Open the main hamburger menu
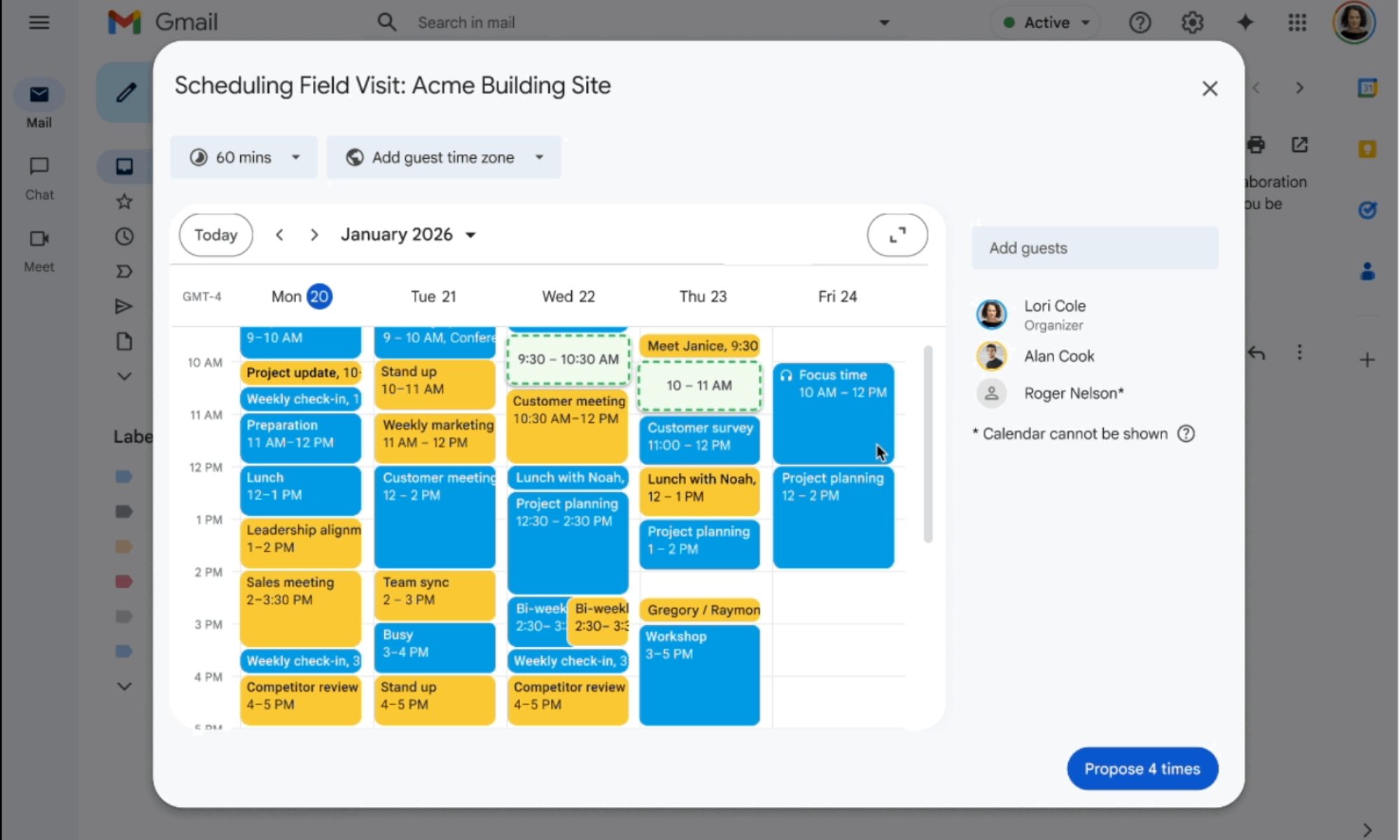Viewport: 1400px width, 840px height. [39, 22]
